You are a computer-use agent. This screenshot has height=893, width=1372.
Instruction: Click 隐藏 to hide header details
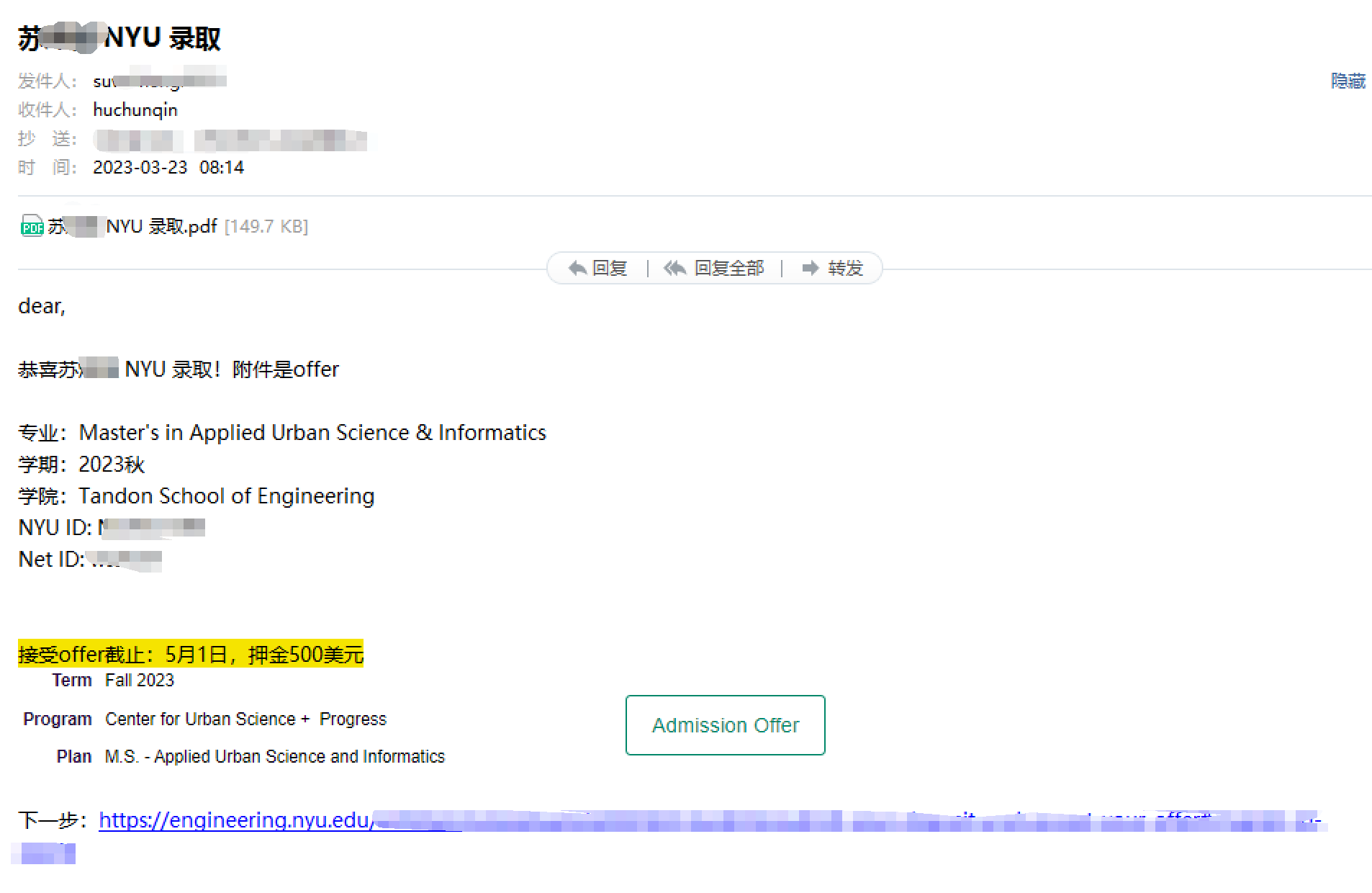(1348, 81)
